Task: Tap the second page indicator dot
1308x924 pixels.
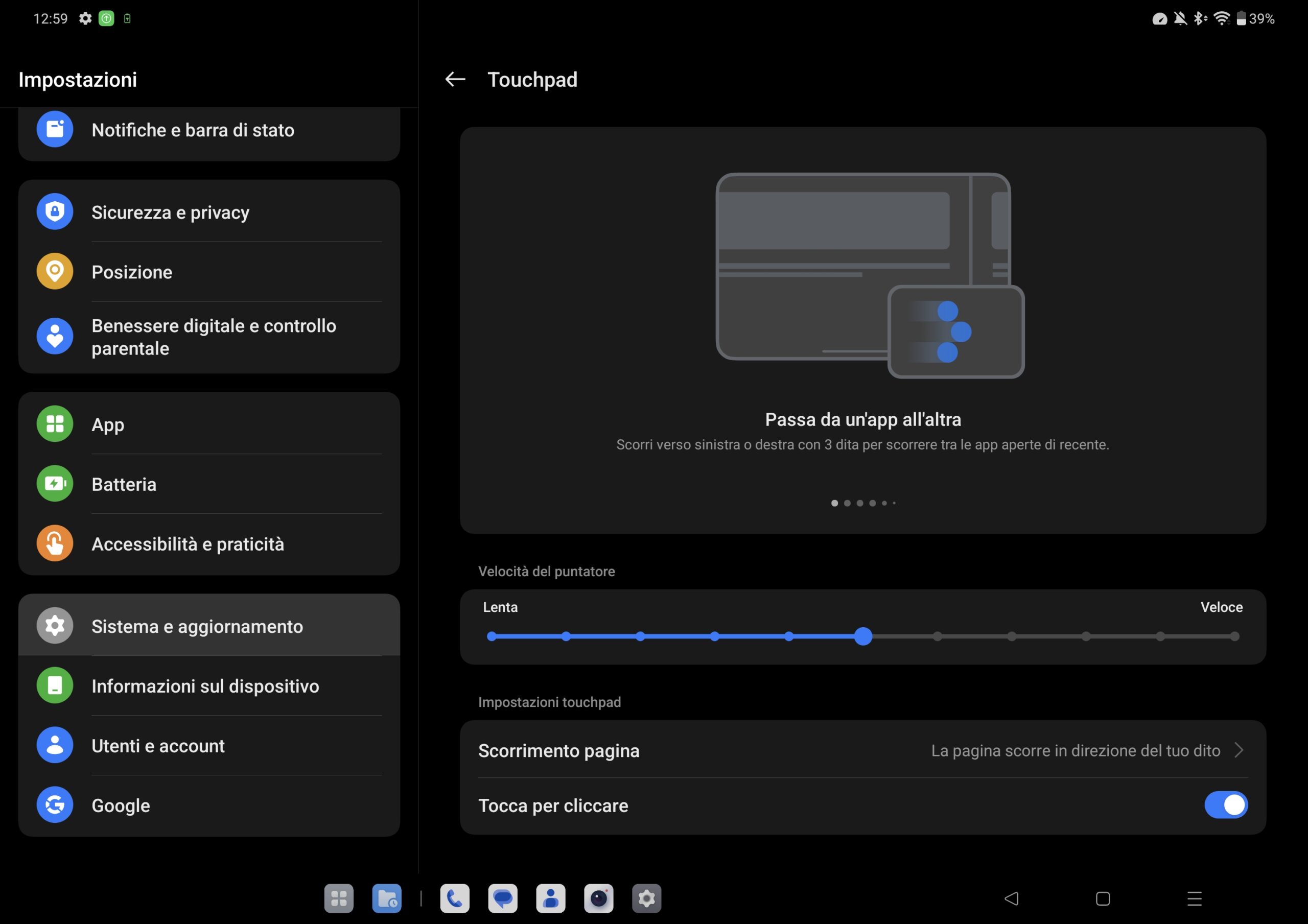Action: click(847, 503)
